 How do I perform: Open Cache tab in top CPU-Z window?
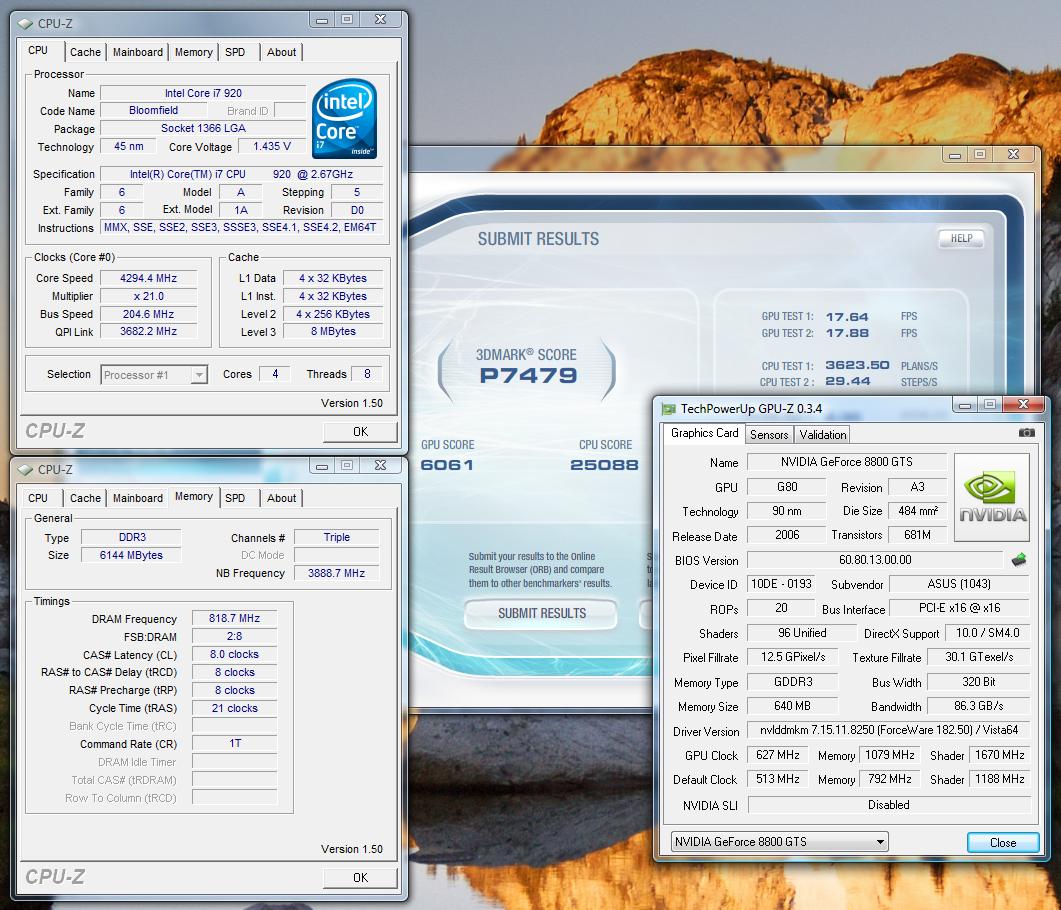coord(85,52)
